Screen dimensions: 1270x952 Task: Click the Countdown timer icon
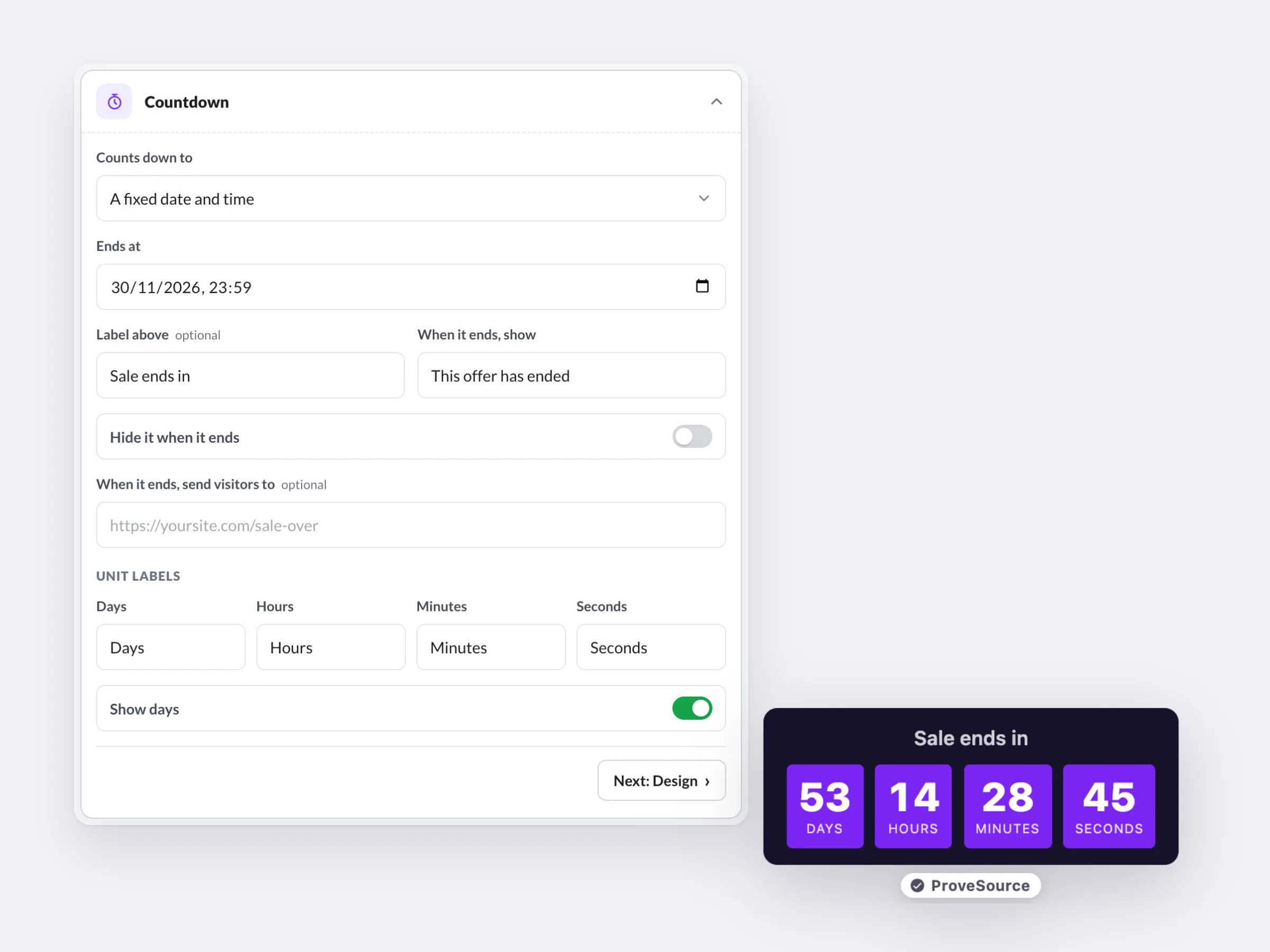114,102
